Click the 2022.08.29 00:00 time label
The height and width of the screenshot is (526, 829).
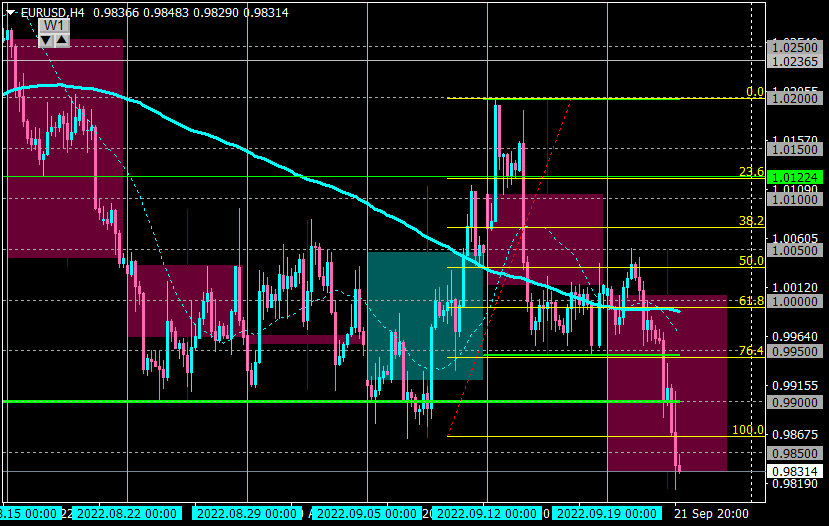tap(246, 513)
